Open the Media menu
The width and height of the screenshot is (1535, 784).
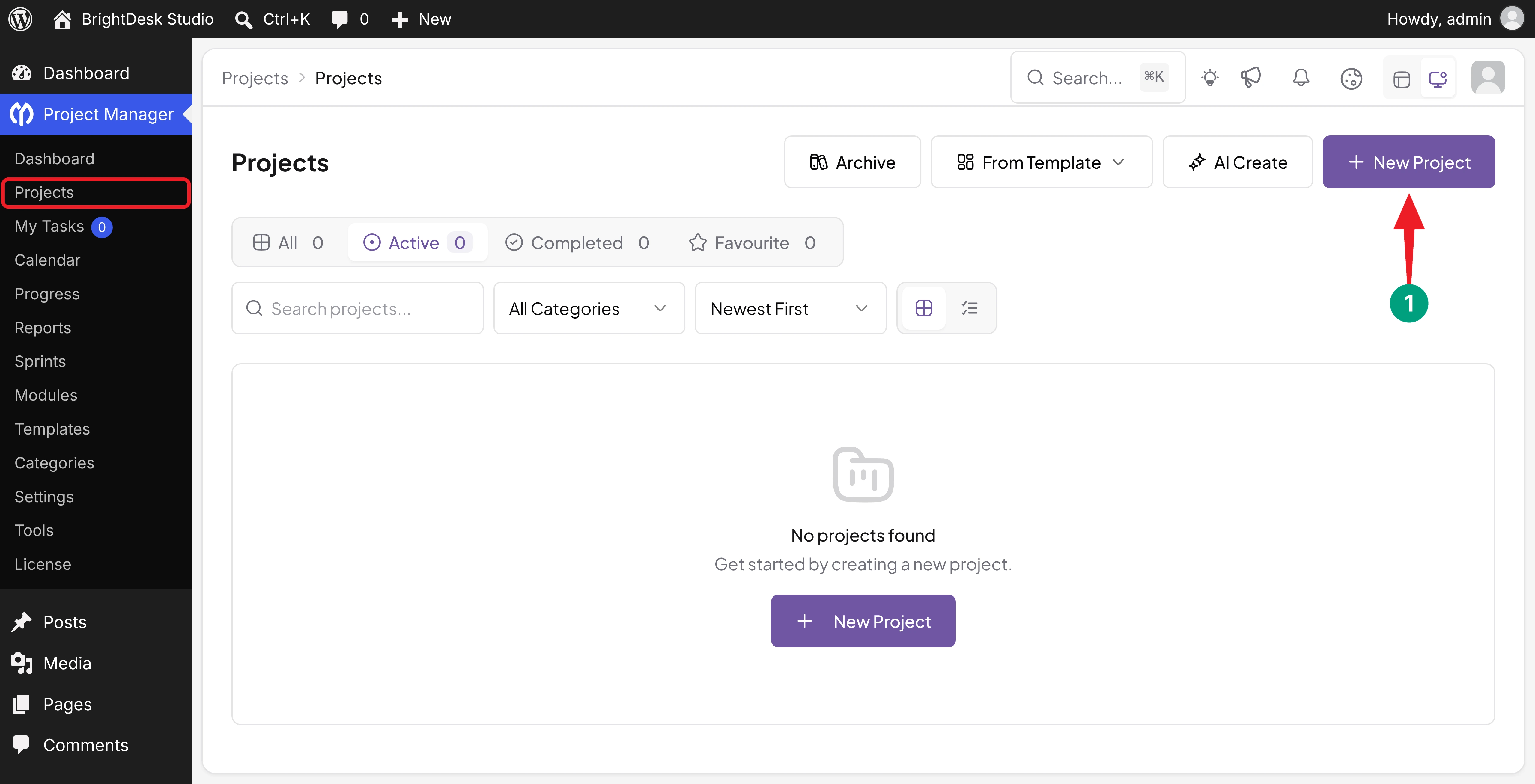(x=96, y=664)
